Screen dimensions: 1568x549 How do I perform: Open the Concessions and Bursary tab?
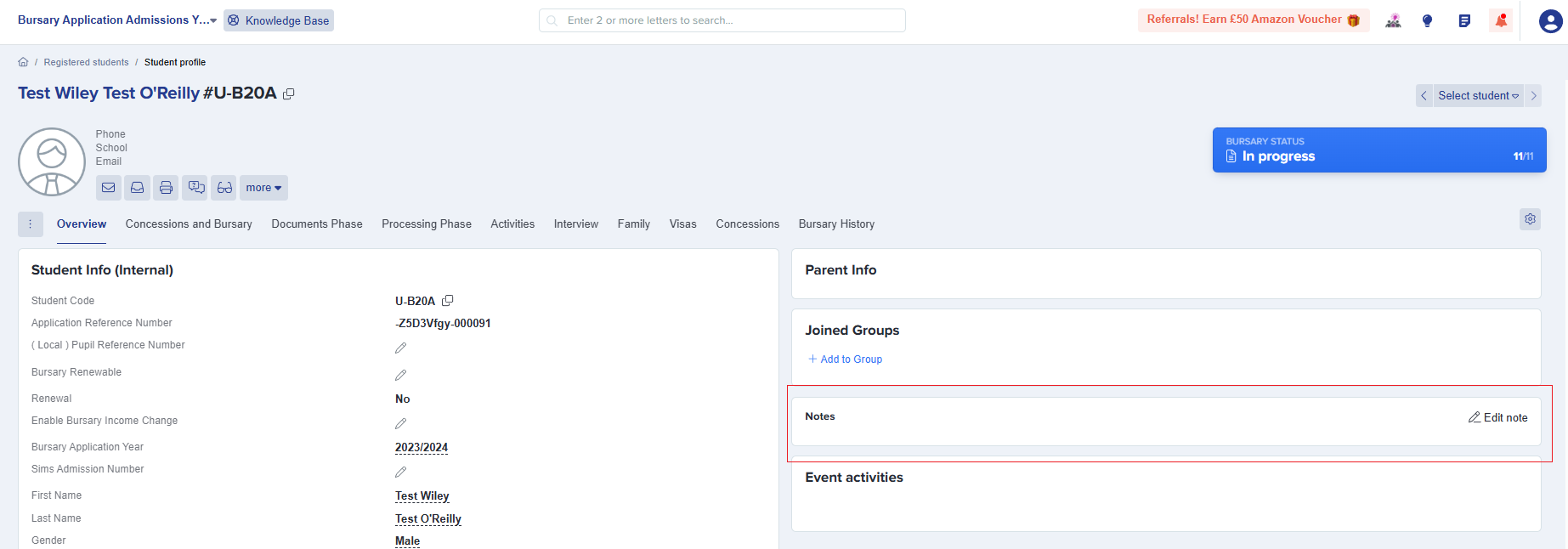click(189, 224)
